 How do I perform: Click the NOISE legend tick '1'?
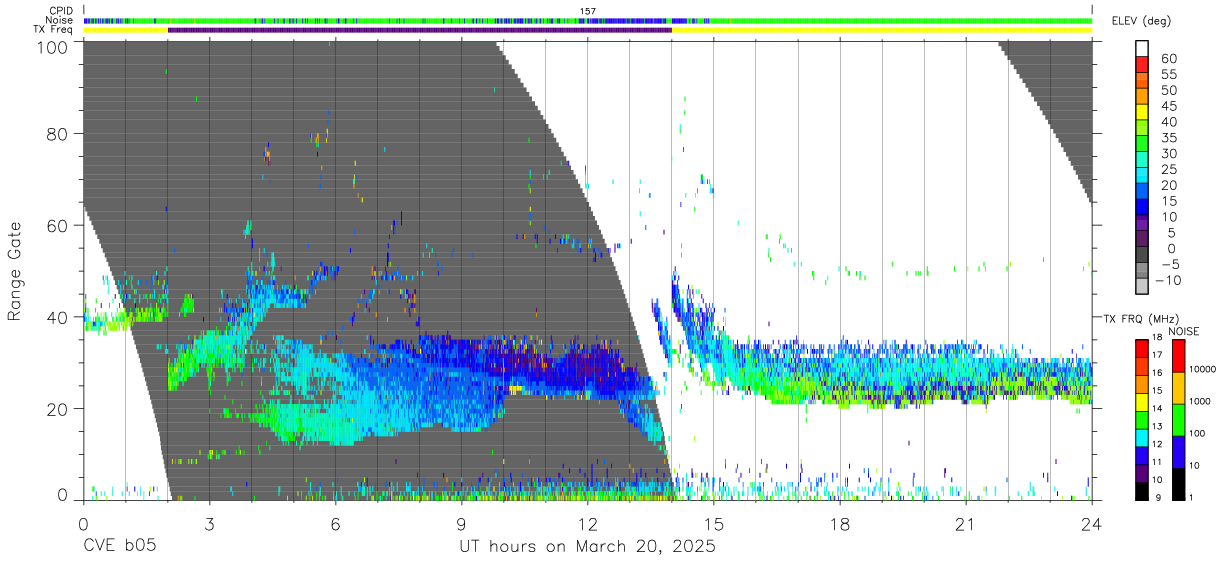[x=1191, y=498]
